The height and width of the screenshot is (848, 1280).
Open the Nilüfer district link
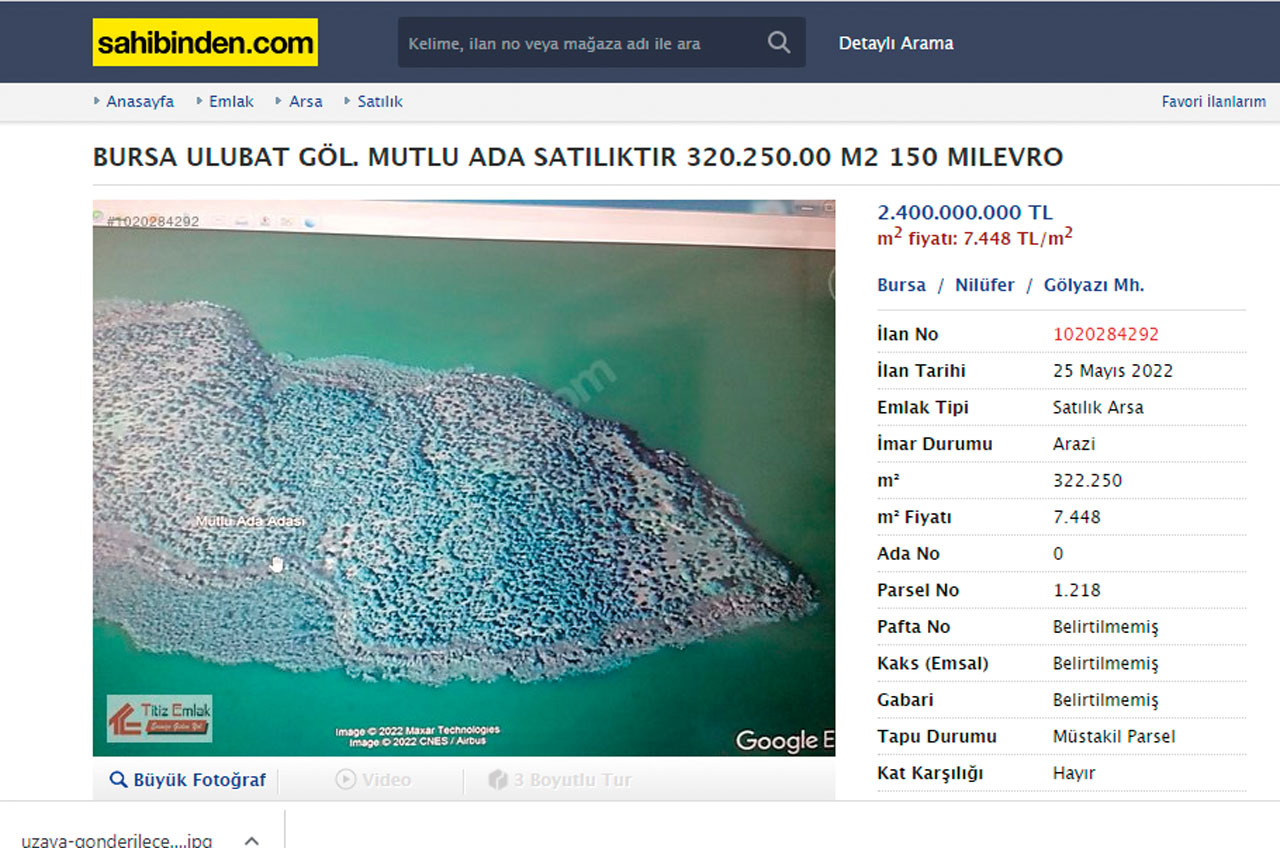985,285
